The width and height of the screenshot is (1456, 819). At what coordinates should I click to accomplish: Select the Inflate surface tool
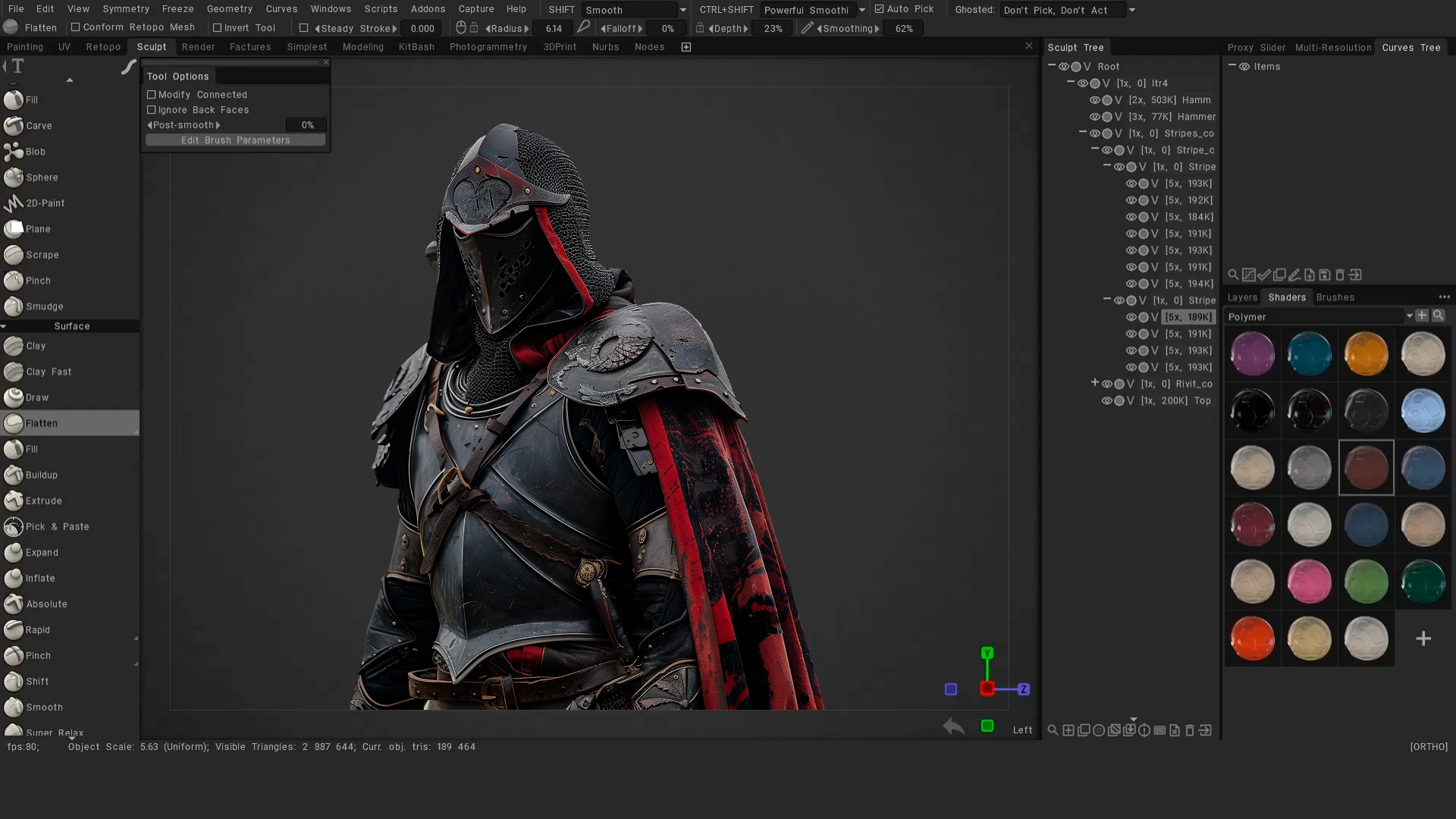coord(39,578)
